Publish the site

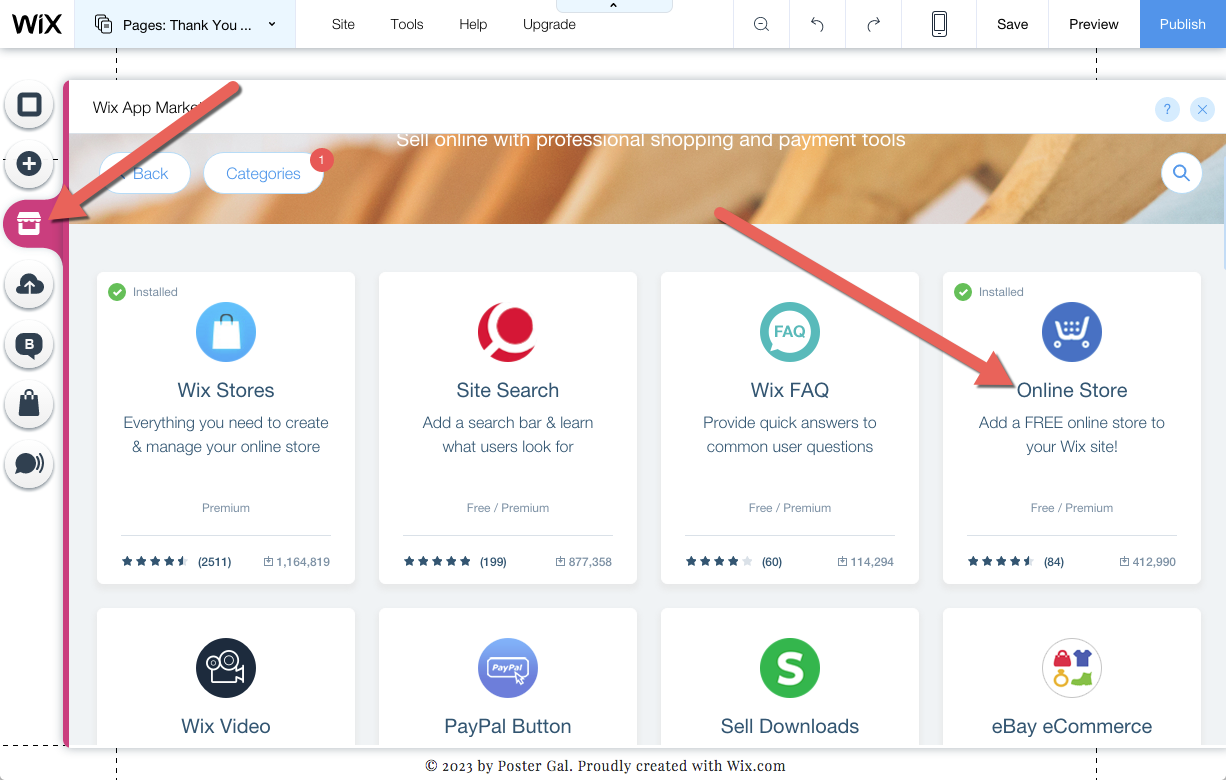1183,24
